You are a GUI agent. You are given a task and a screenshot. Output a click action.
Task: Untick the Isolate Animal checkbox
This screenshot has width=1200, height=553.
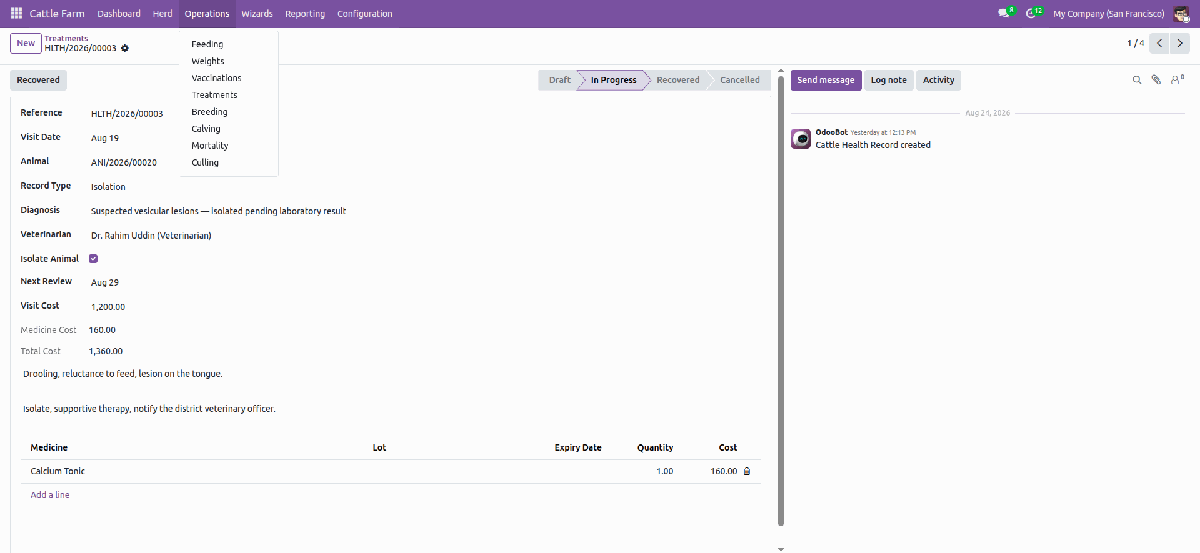(x=94, y=258)
